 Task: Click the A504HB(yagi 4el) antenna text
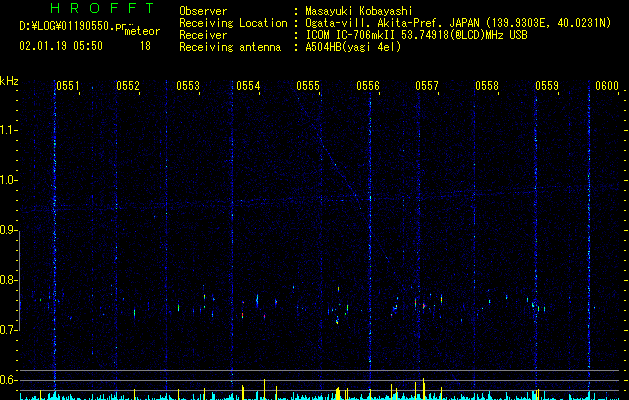tap(353, 47)
